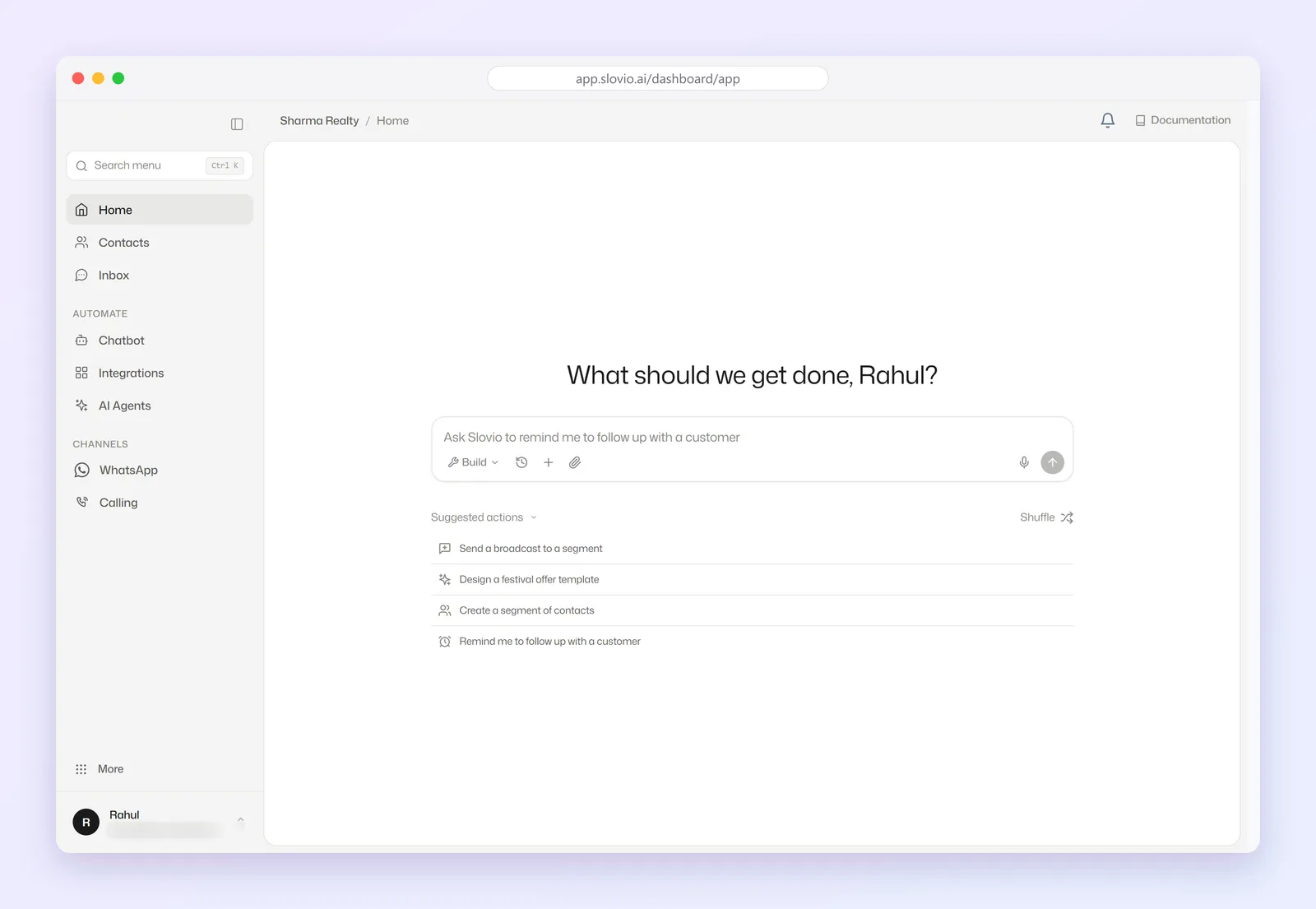Image resolution: width=1316 pixels, height=909 pixels.
Task: Start voice input with microphone
Action: coord(1024,462)
